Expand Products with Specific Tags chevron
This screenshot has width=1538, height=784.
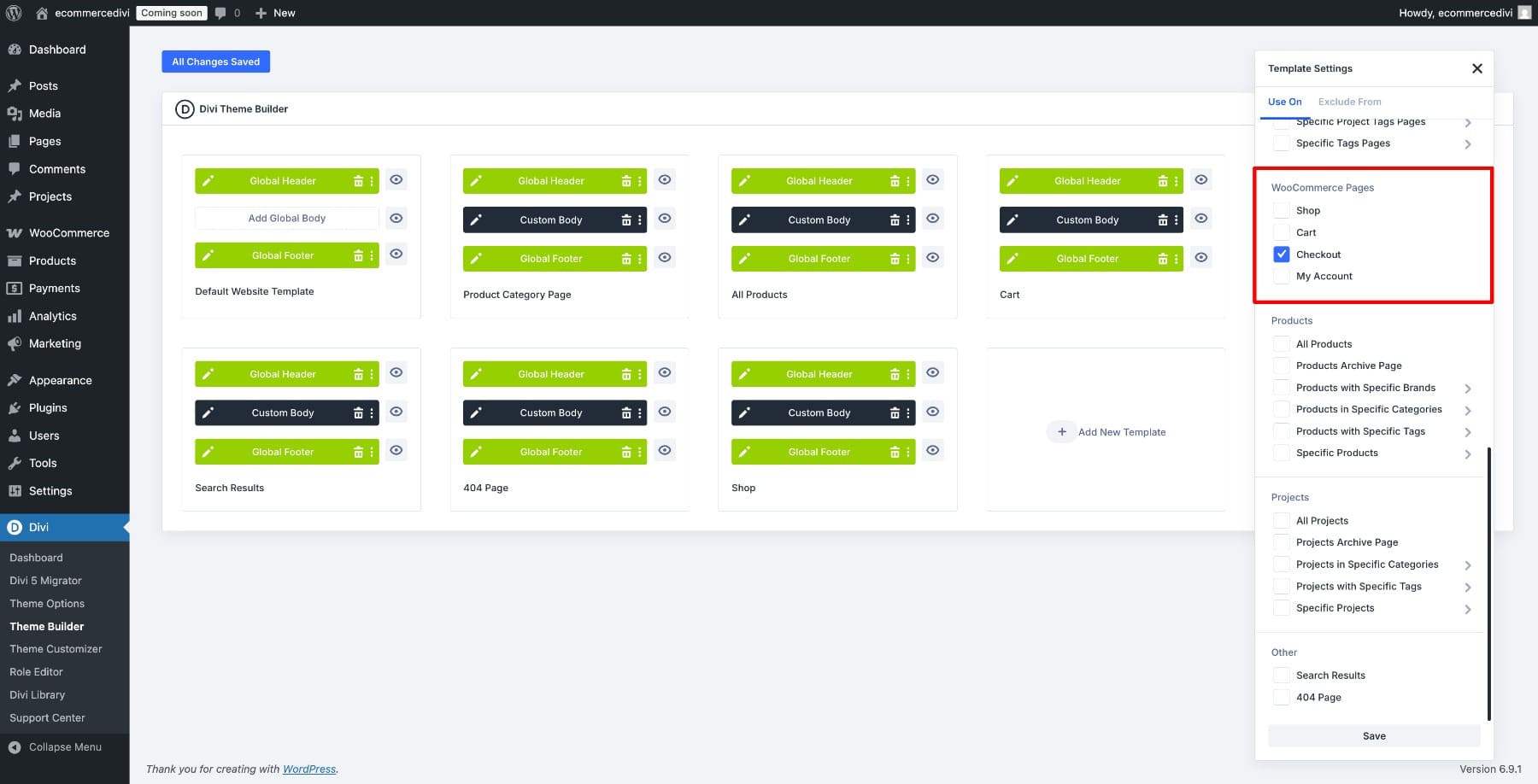pos(1468,432)
